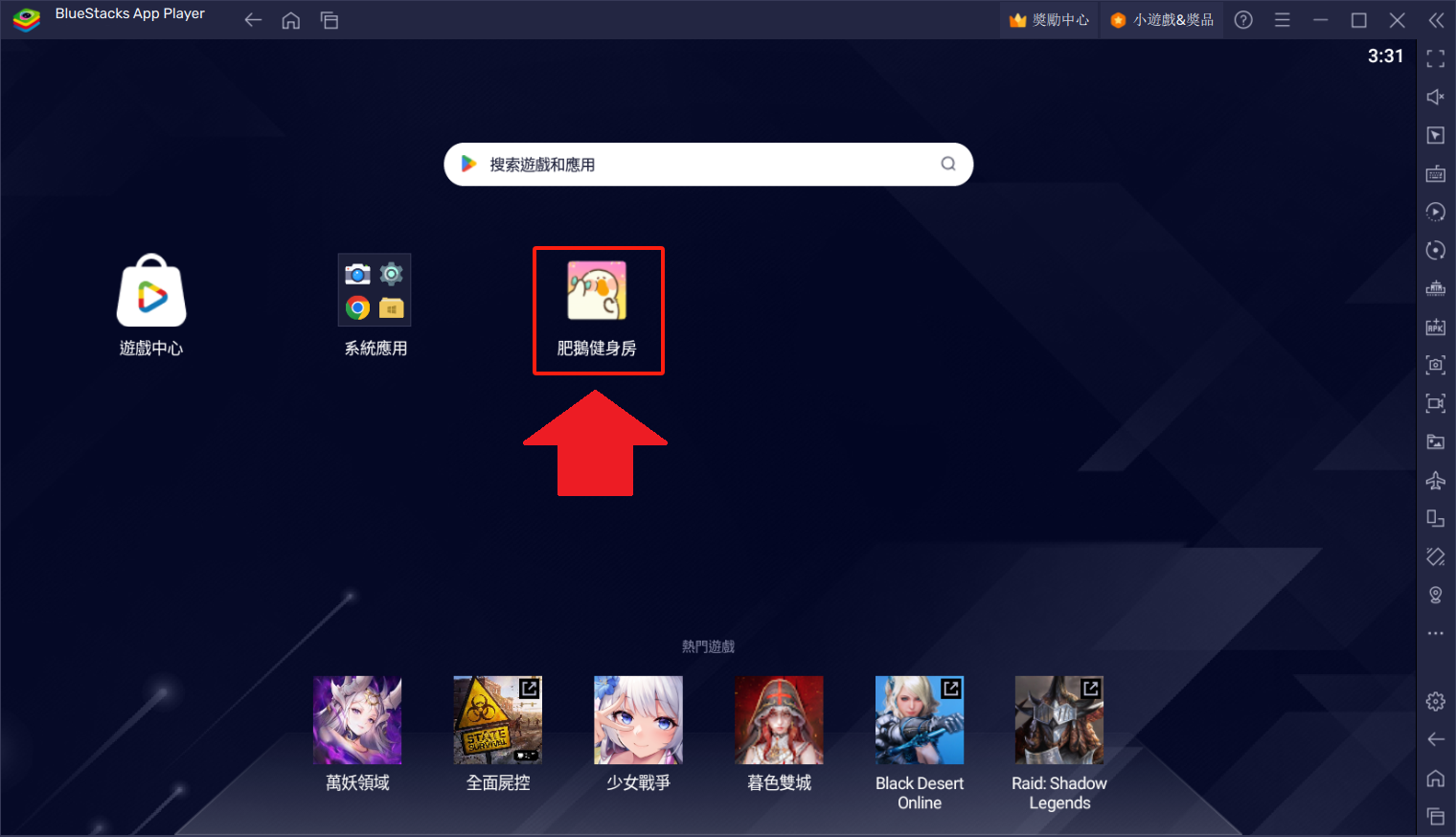Open the 獎勵中心 rewards center
Viewport: 1456px width, 837px height.
coord(1049,20)
